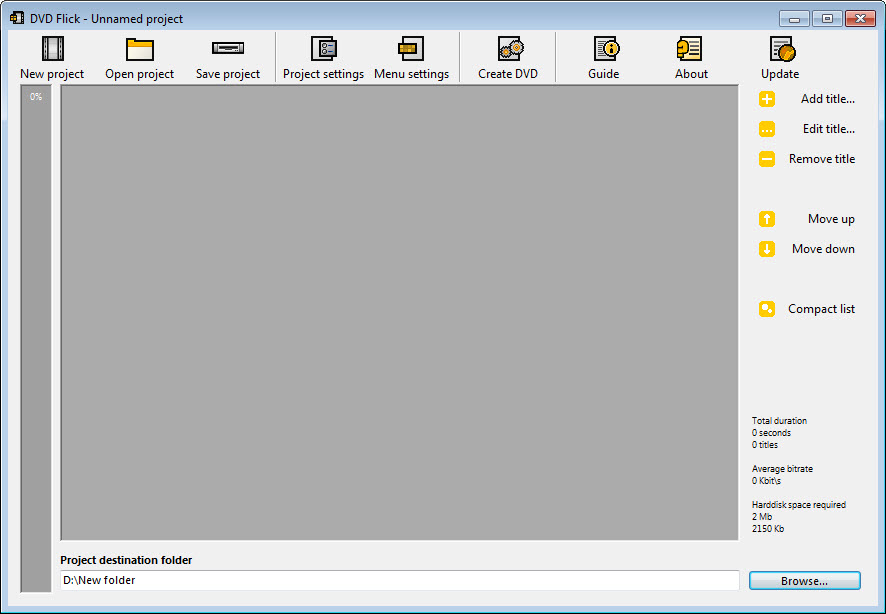Open Project settings toolbar icon
This screenshot has height=614, width=886.
click(324, 49)
